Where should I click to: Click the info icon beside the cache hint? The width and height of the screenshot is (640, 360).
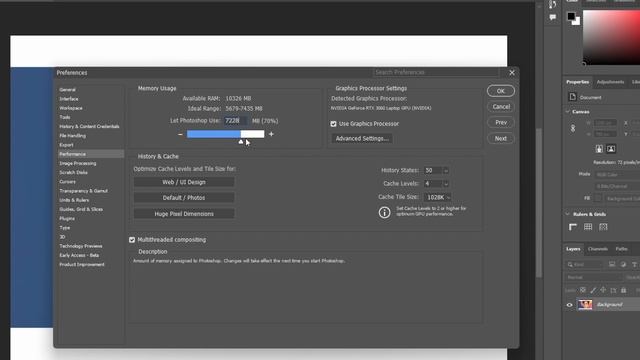tap(384, 212)
